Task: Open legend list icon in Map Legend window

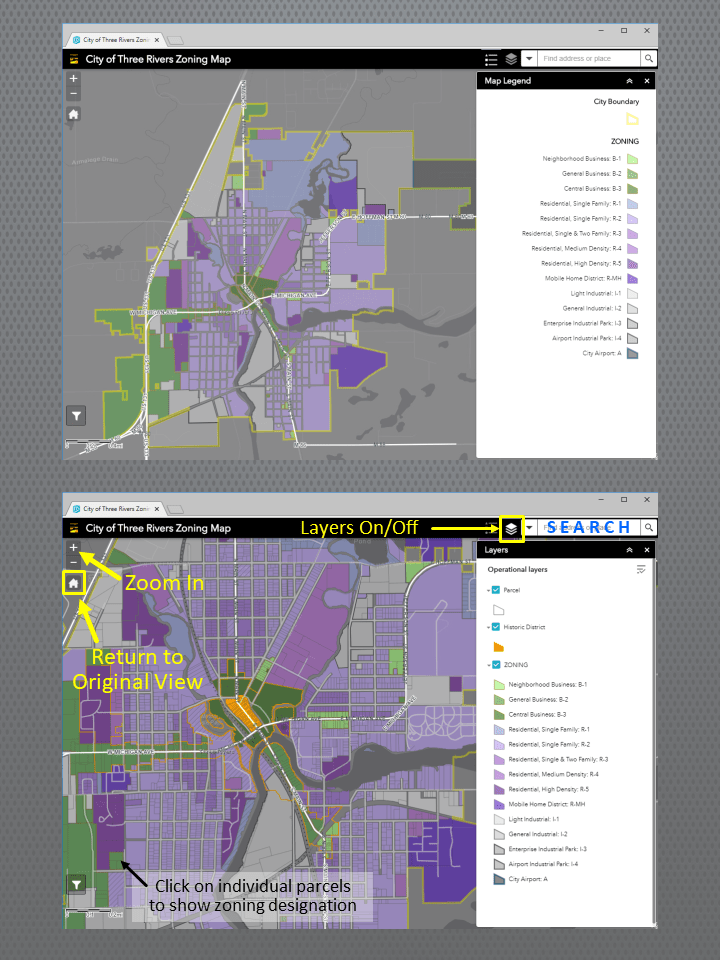Action: pyautogui.click(x=491, y=59)
